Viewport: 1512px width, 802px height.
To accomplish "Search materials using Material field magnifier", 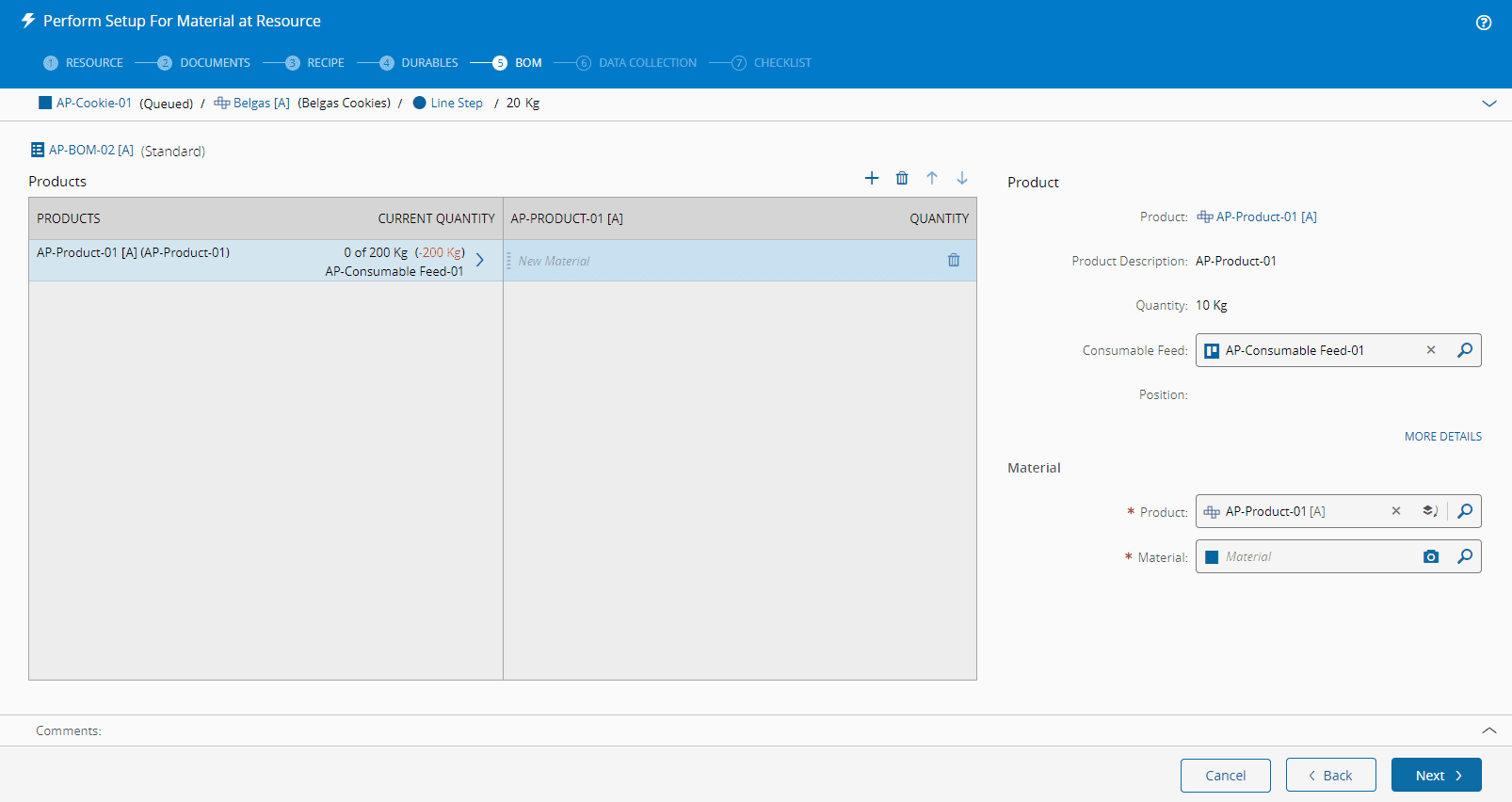I will click(x=1465, y=556).
